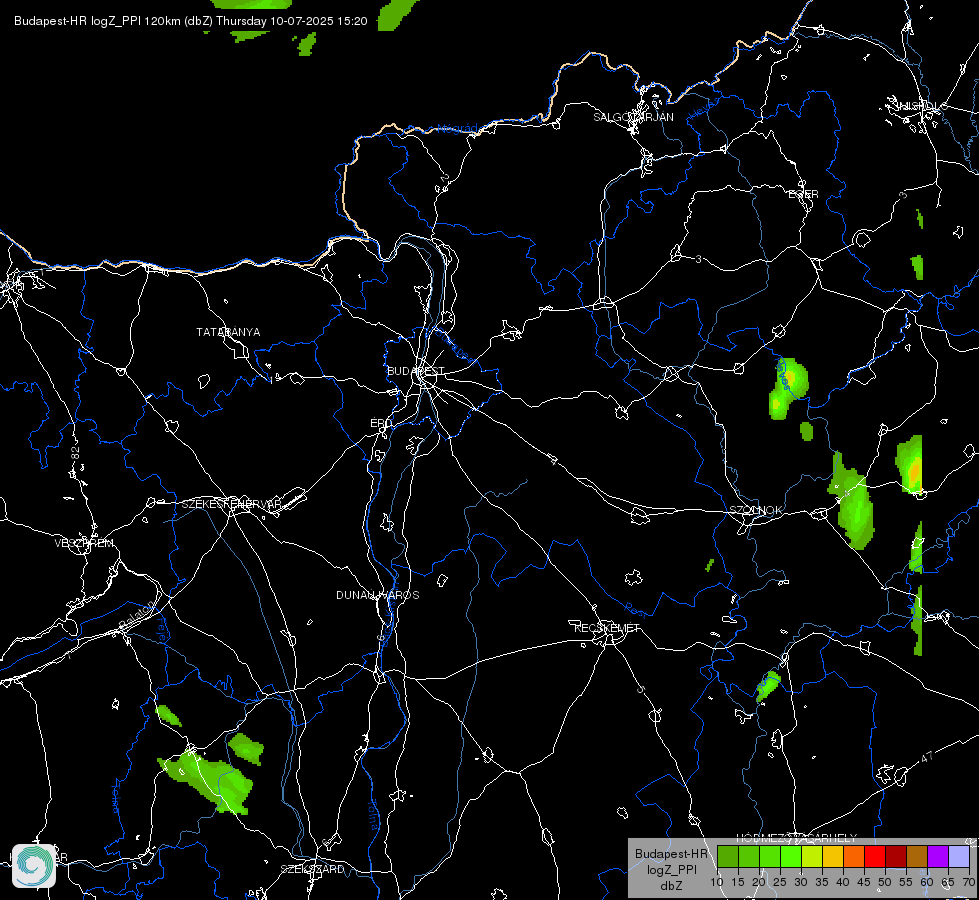Click the legend scale value '50'

(885, 883)
